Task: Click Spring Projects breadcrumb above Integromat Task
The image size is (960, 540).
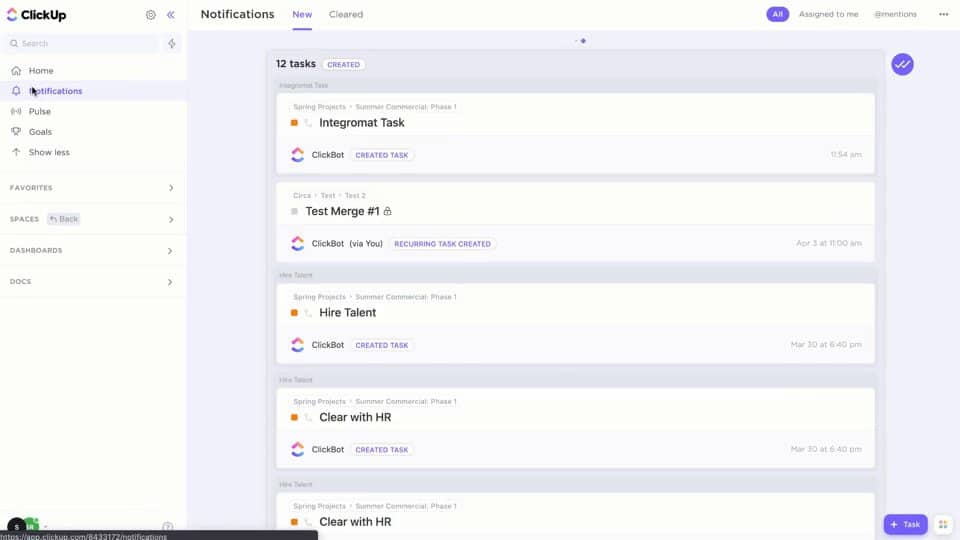Action: click(320, 107)
